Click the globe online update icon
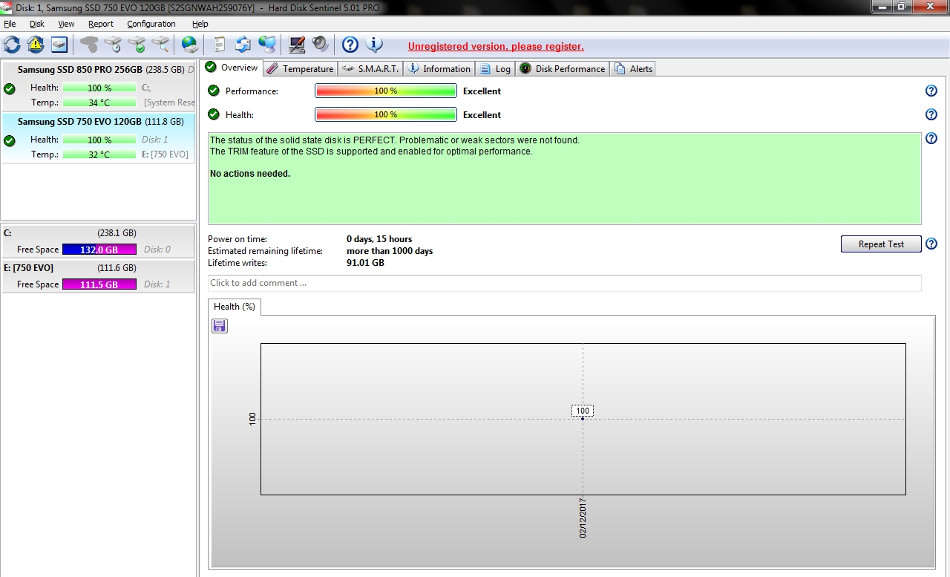Image resolution: width=950 pixels, height=577 pixels. [189, 44]
